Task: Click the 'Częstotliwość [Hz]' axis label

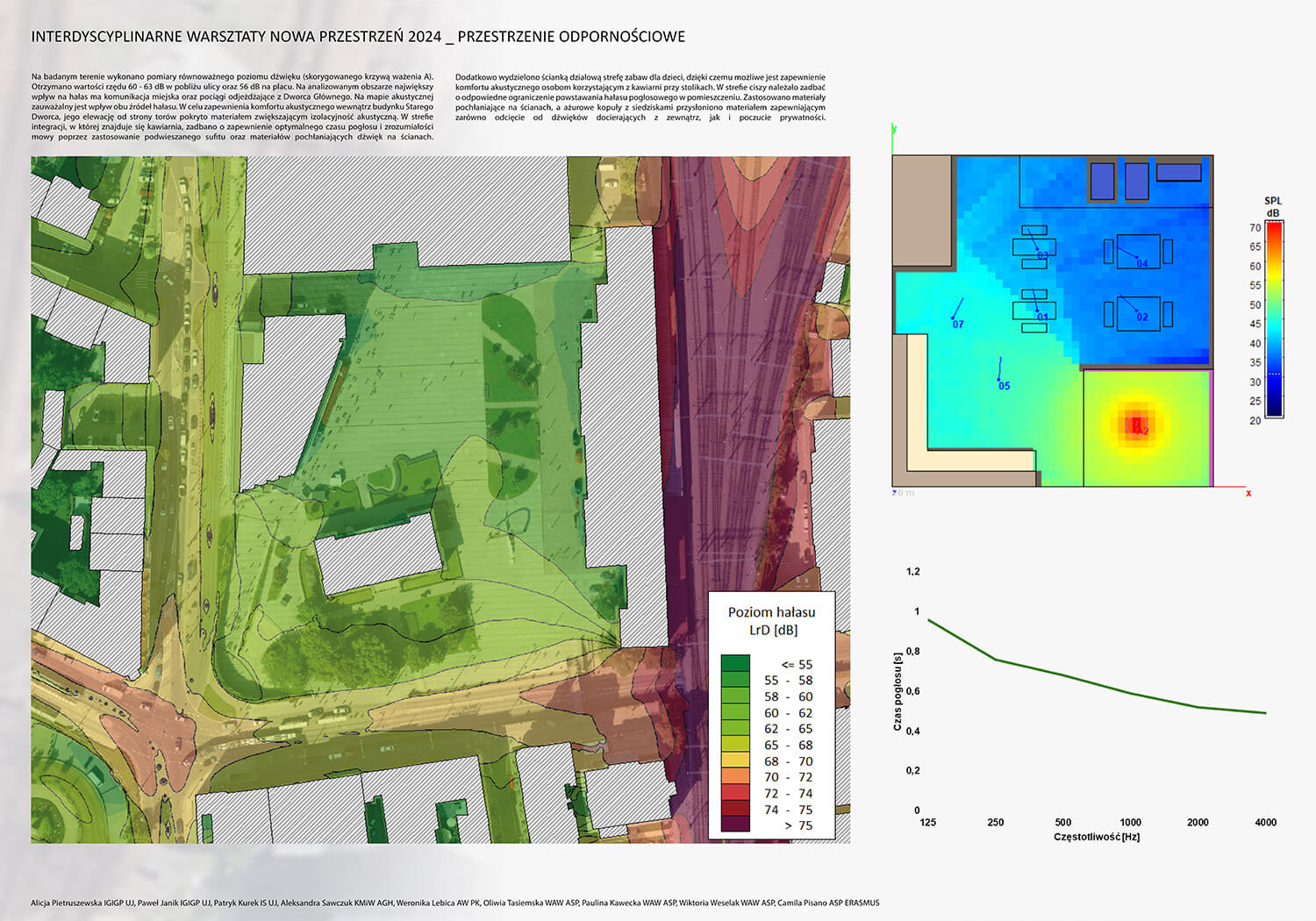Action: pyautogui.click(x=1097, y=837)
